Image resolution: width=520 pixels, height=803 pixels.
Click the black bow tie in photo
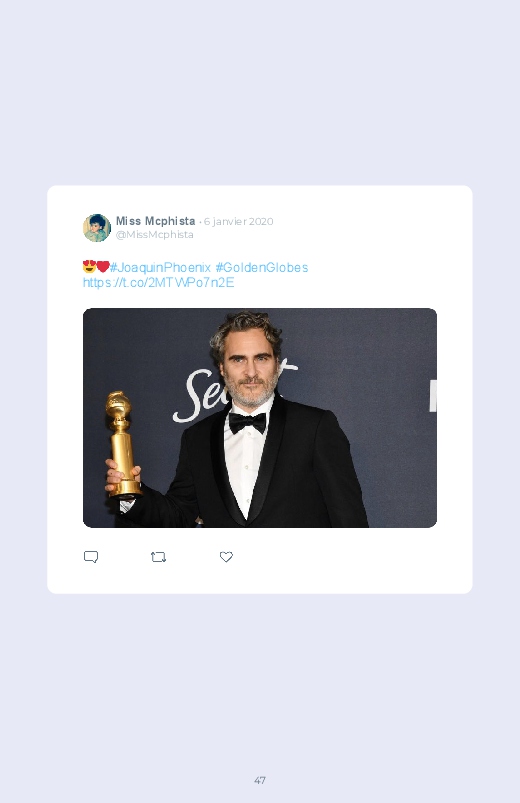247,423
